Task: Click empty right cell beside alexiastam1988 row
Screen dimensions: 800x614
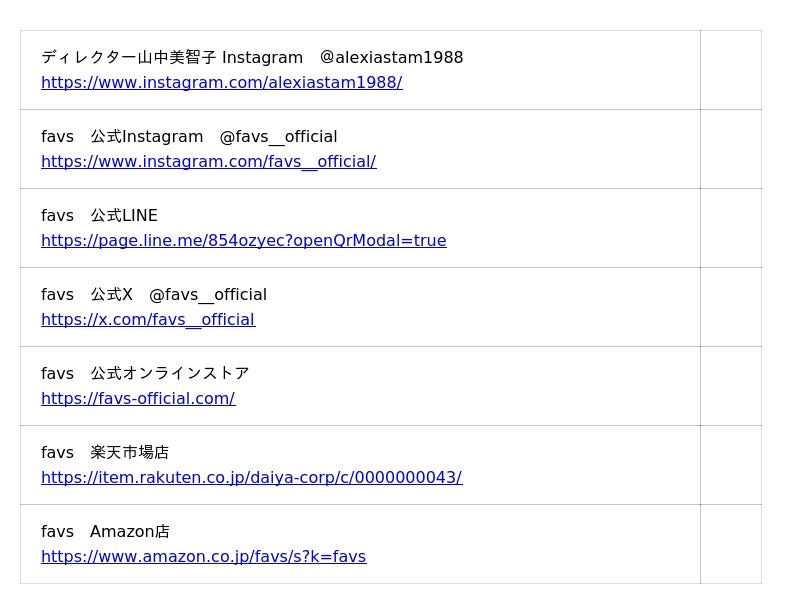Action: click(x=731, y=70)
